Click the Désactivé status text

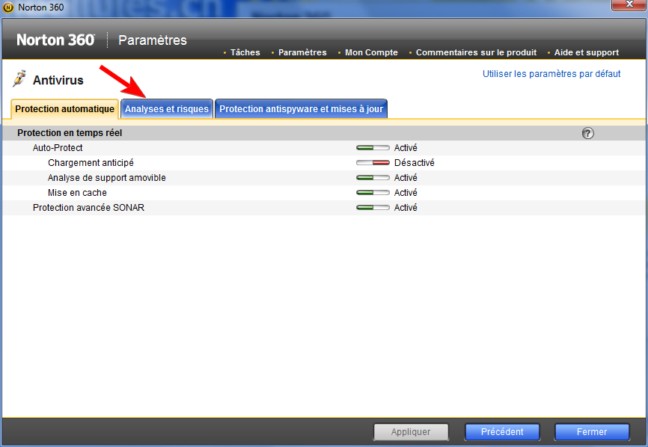pyautogui.click(x=414, y=163)
